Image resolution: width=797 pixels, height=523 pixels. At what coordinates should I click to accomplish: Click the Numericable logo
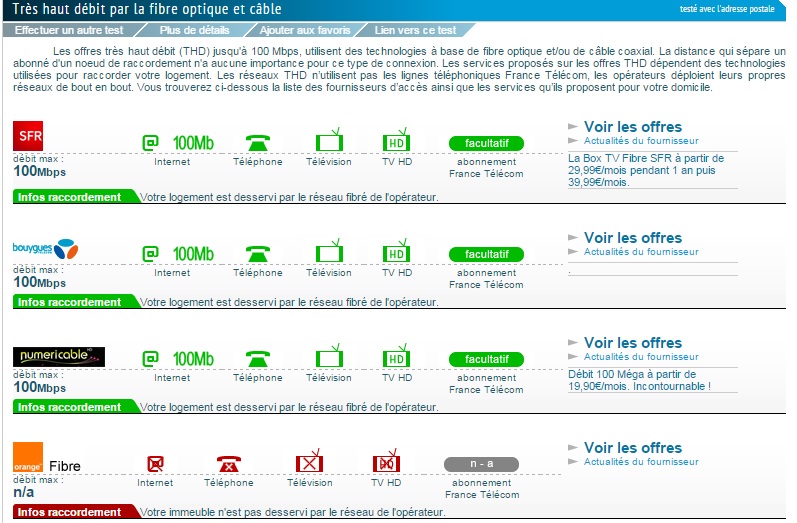[59, 356]
